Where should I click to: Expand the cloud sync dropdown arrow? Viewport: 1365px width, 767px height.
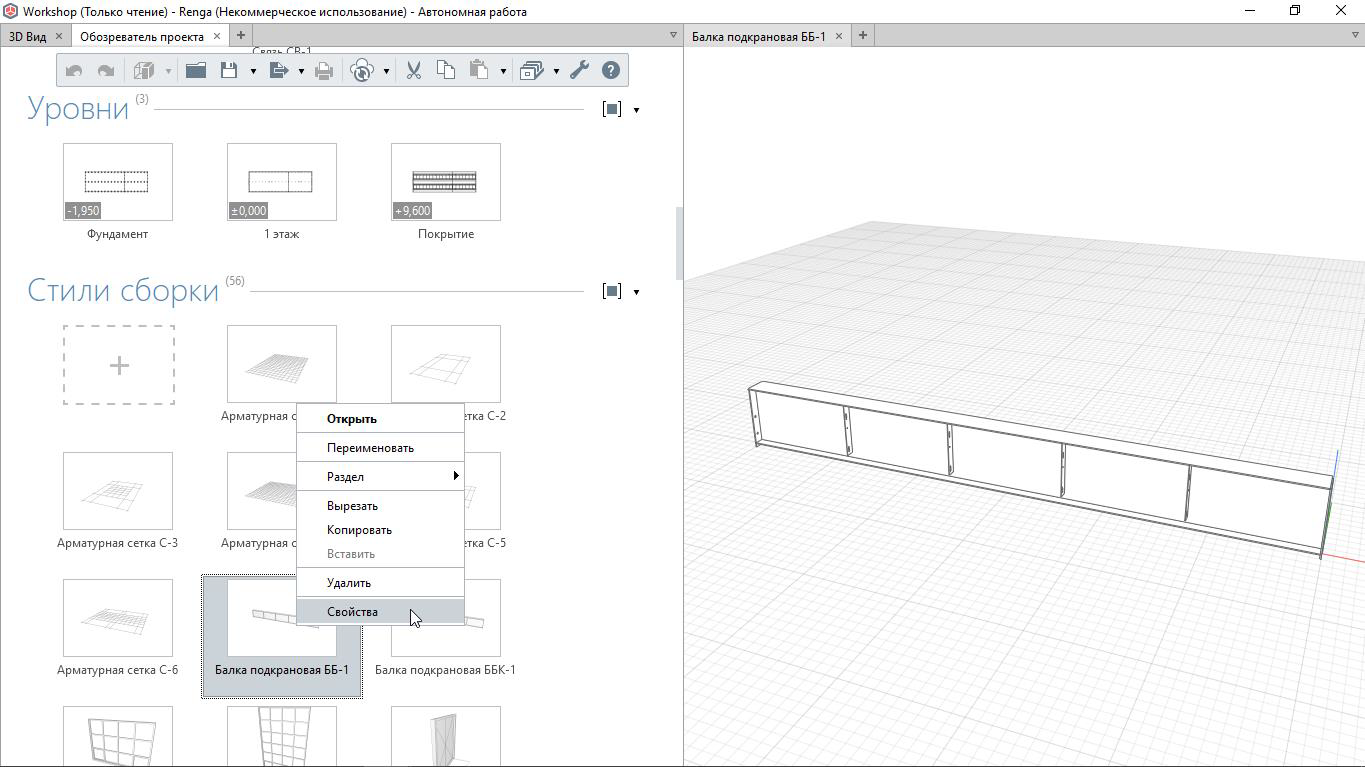pyautogui.click(x=386, y=71)
